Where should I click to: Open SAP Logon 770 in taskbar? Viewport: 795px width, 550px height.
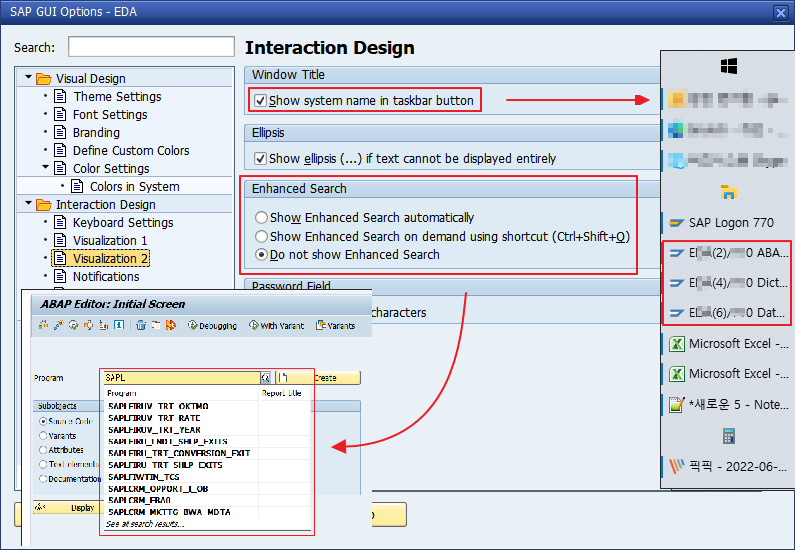729,223
